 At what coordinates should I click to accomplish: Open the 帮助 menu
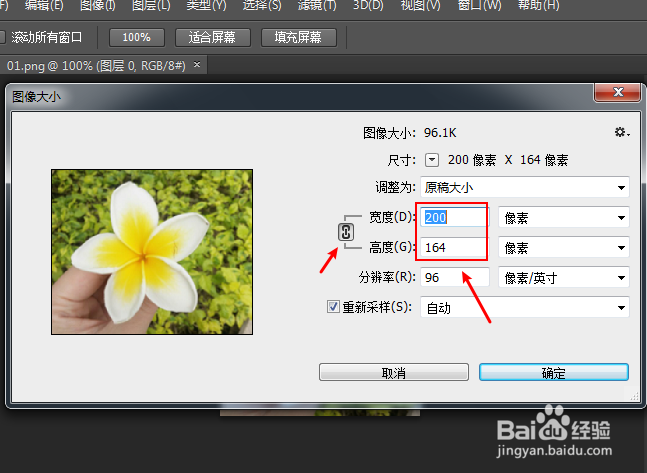[x=538, y=5]
